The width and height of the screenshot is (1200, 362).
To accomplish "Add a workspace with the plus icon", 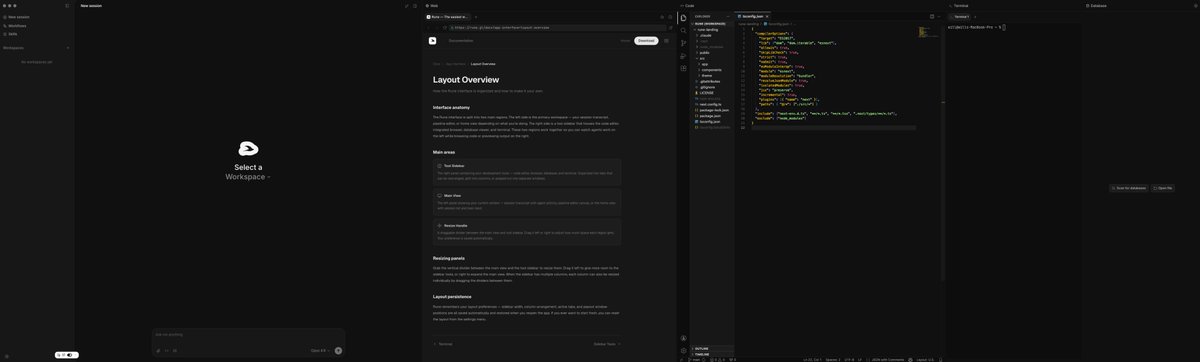I will [68, 47].
